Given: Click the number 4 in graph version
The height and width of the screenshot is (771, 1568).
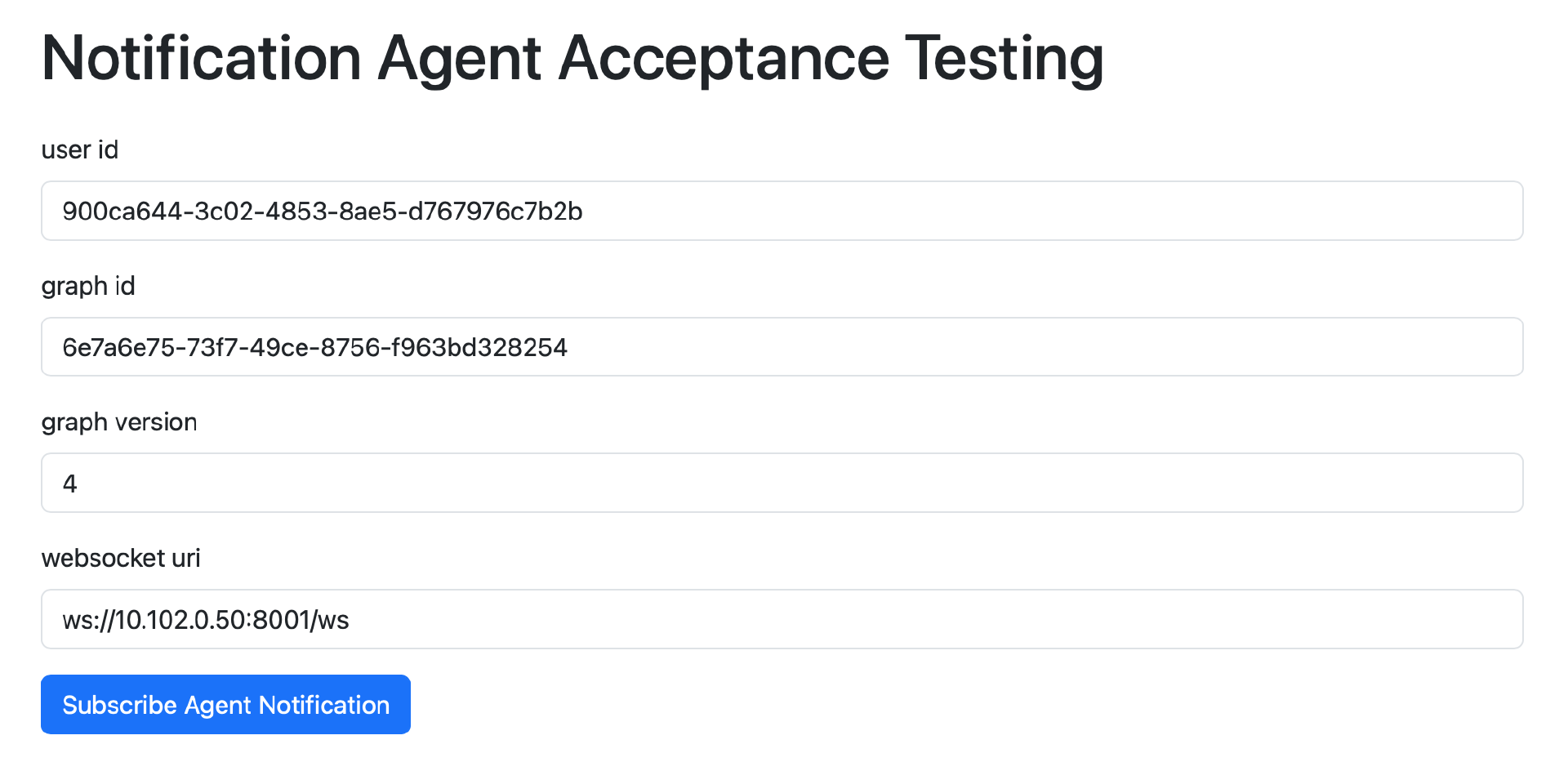Looking at the screenshot, I should tap(70, 484).
